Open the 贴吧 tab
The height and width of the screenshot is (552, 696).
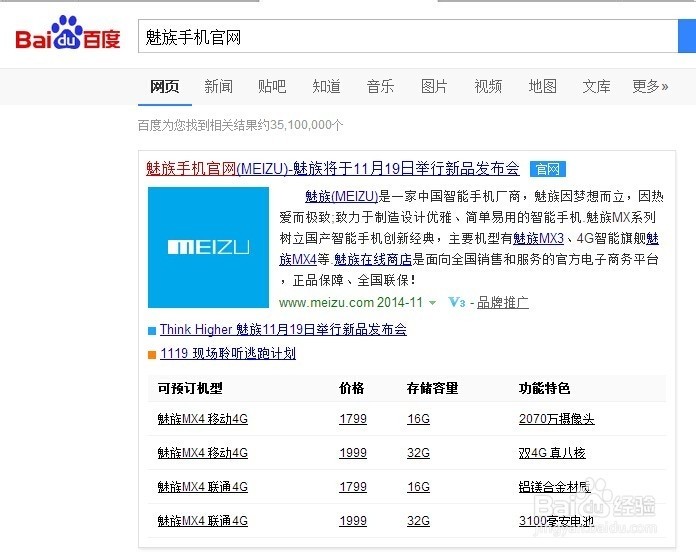[272, 86]
